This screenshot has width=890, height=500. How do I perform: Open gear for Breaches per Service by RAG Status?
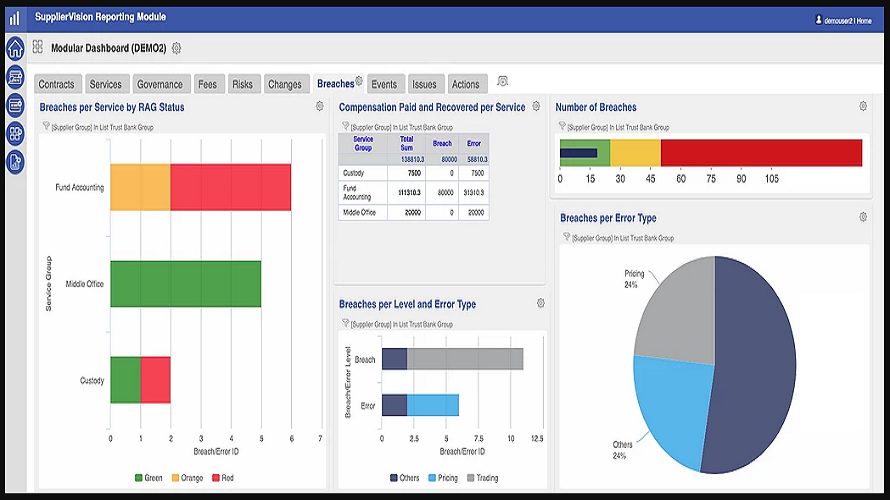coord(320,106)
